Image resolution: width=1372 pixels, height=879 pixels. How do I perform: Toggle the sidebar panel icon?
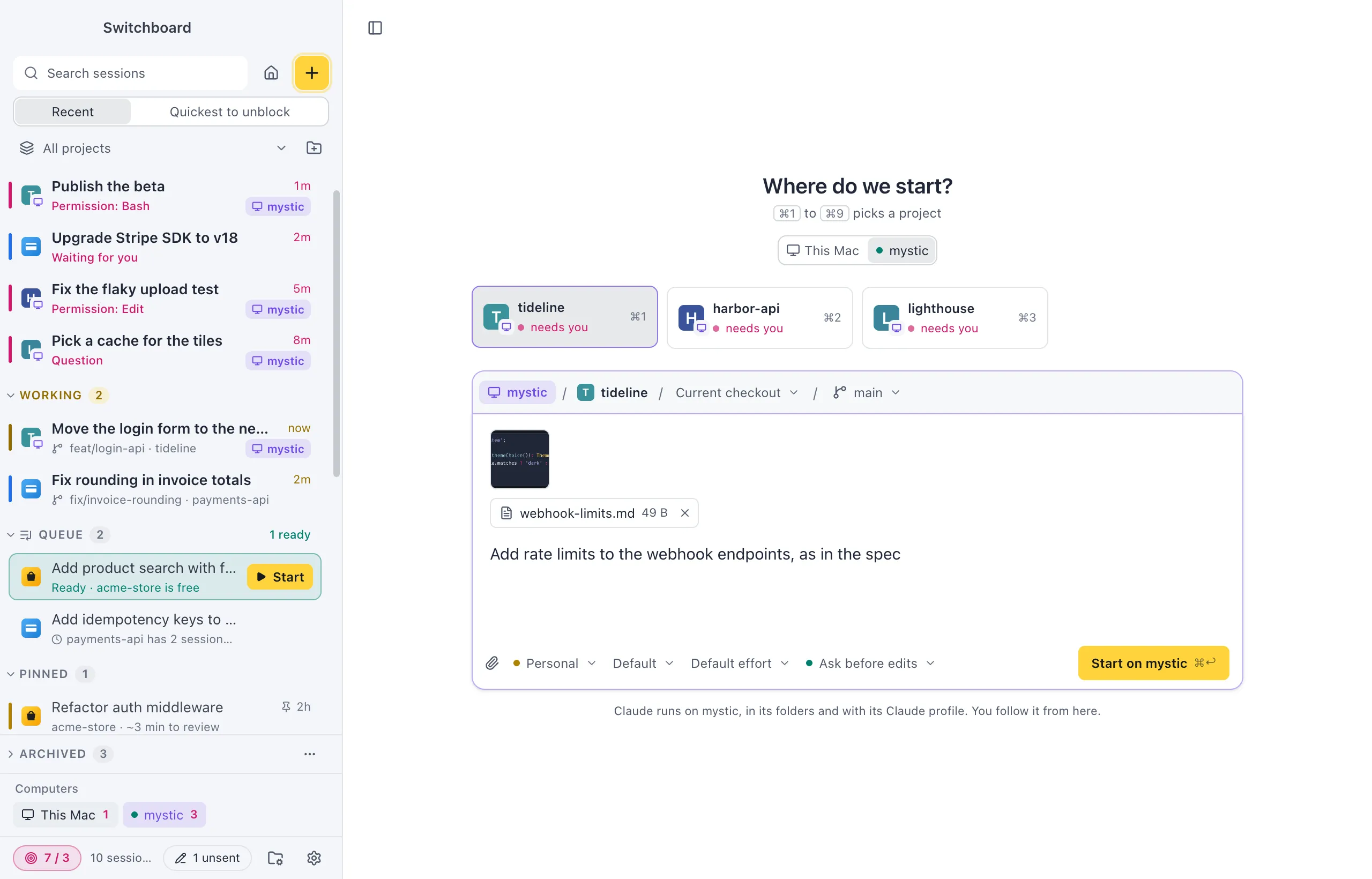coord(375,28)
